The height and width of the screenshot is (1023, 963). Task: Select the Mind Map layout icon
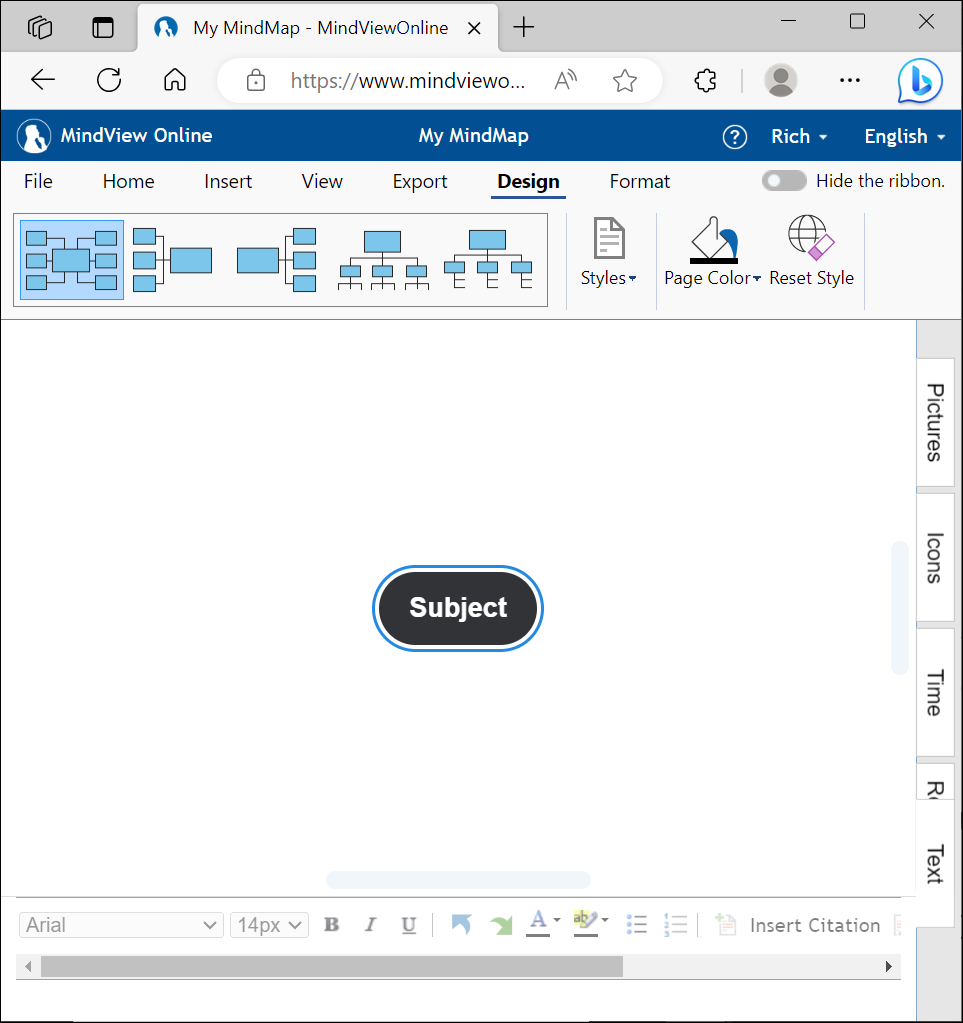pyautogui.click(x=71, y=260)
